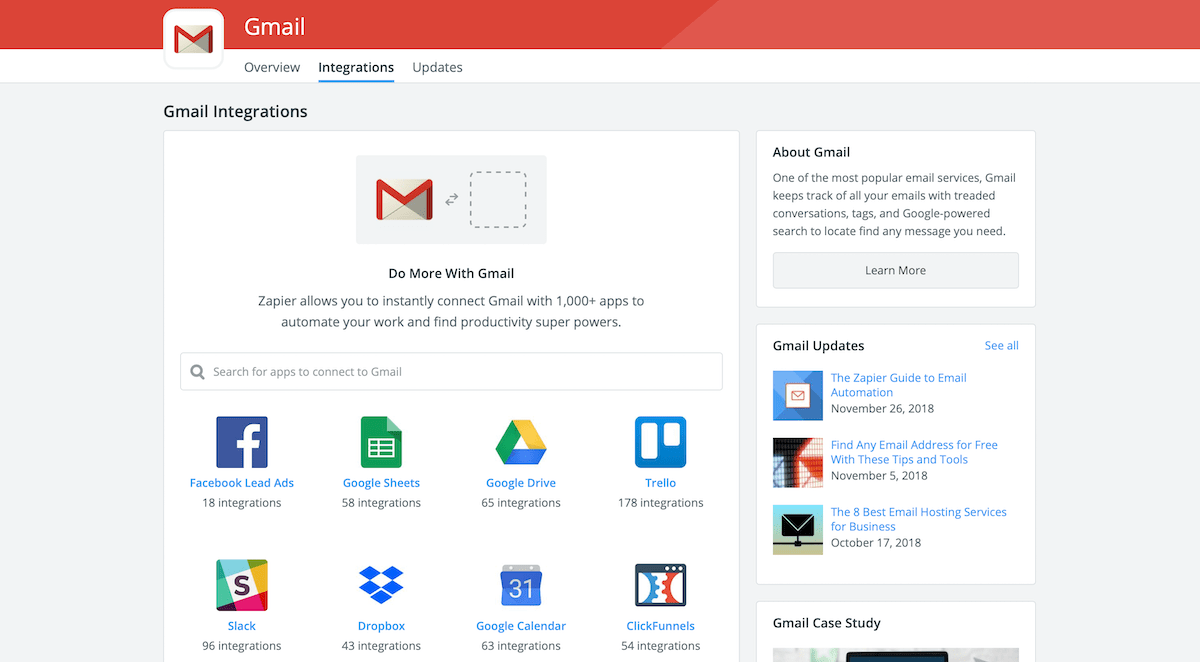Open the Google Calendar app icon
The height and width of the screenshot is (662, 1200).
[x=521, y=585]
